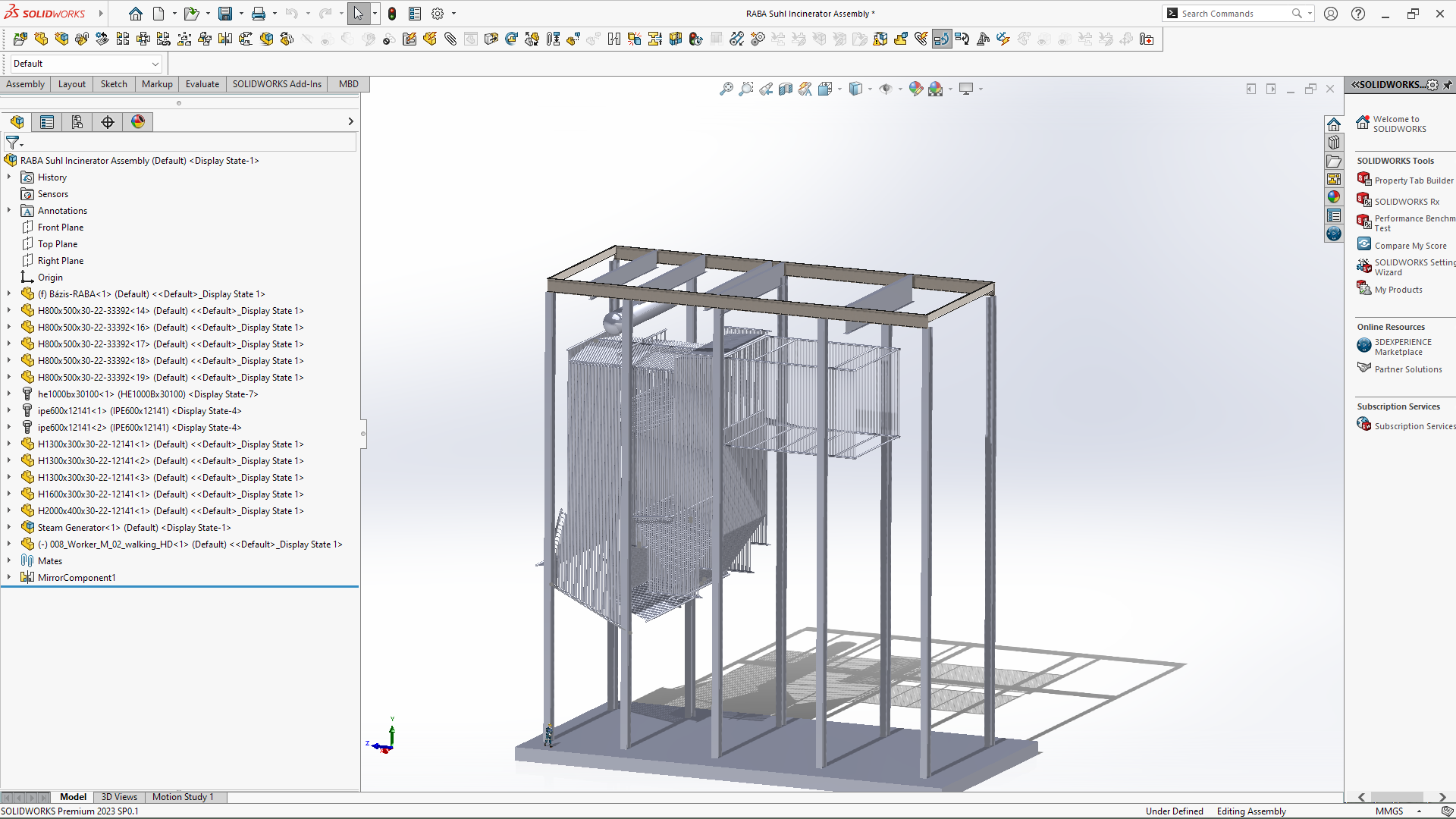The width and height of the screenshot is (1456, 819).
Task: Open the Hide/Show Items eye dropdown
Action: pos(899,89)
